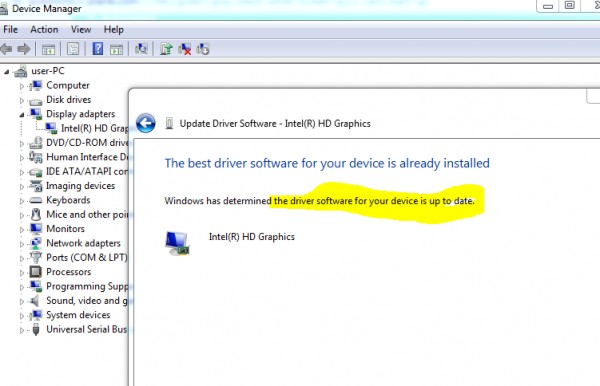Maximize the Device Manager window

point(570,5)
